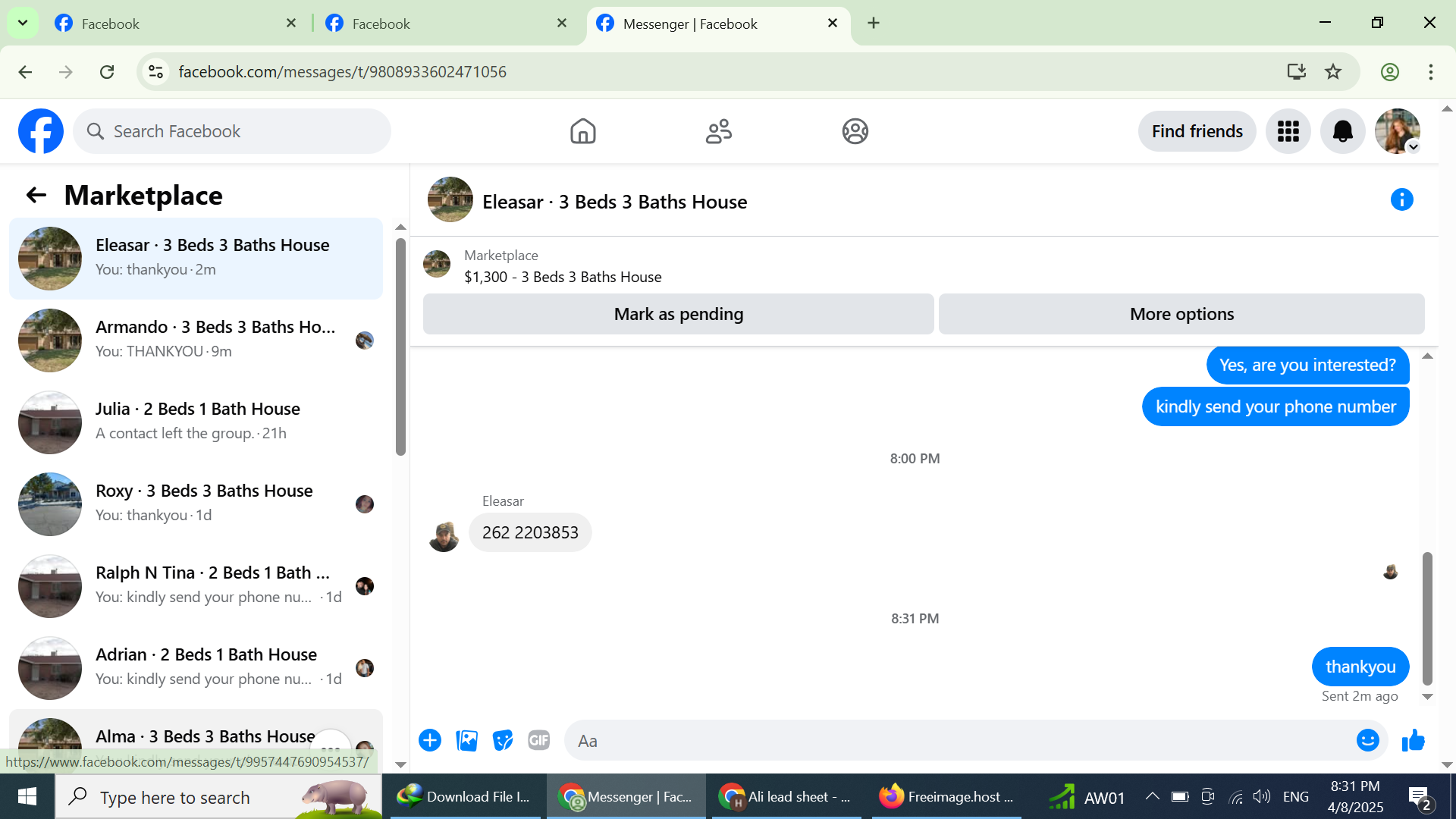Open the emoji picker in message box
The width and height of the screenshot is (1456, 819).
point(1367,740)
